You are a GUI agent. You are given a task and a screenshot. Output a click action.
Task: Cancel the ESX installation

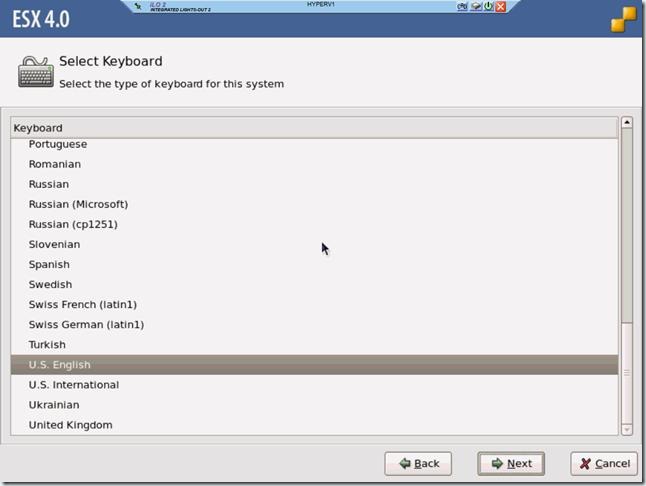pos(604,464)
